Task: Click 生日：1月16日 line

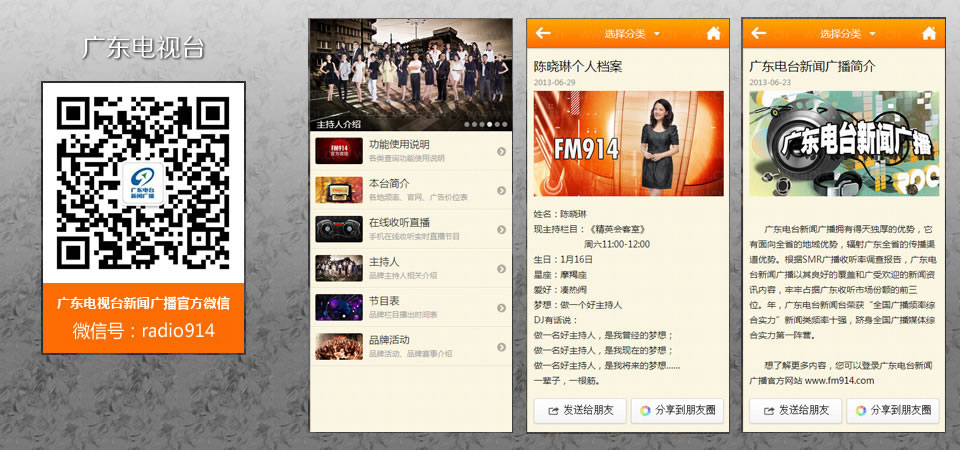Action: tap(563, 260)
